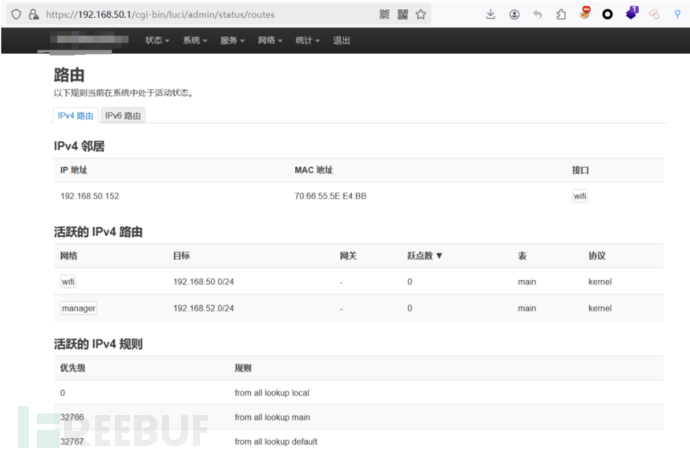Viewport: 690px width, 455px height.
Task: Click the 目标 column header
Action: pos(181,256)
